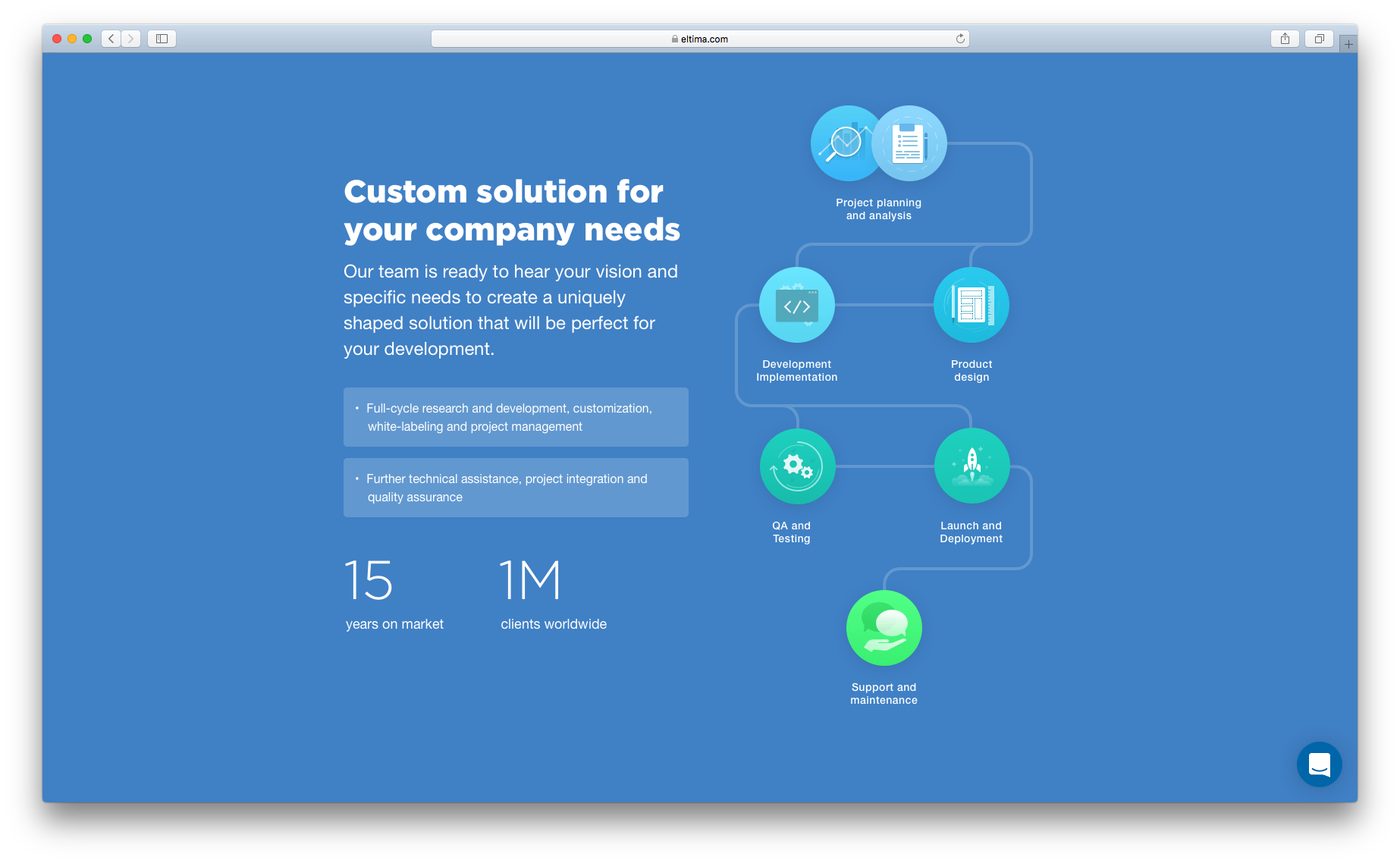Open a new tab with plus button
Image resolution: width=1400 pixels, height=863 pixels.
pyautogui.click(x=1348, y=44)
